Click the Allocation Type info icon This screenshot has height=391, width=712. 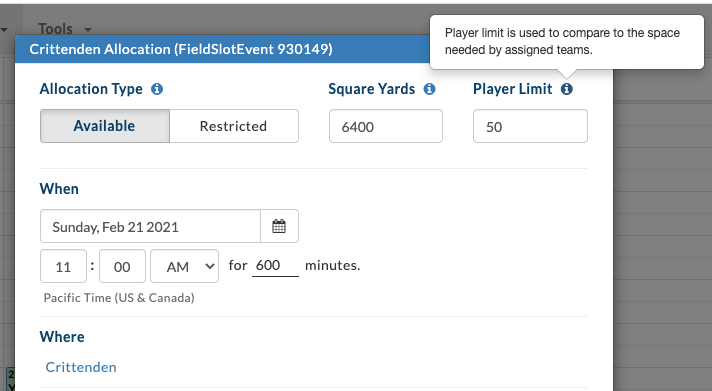click(157, 89)
